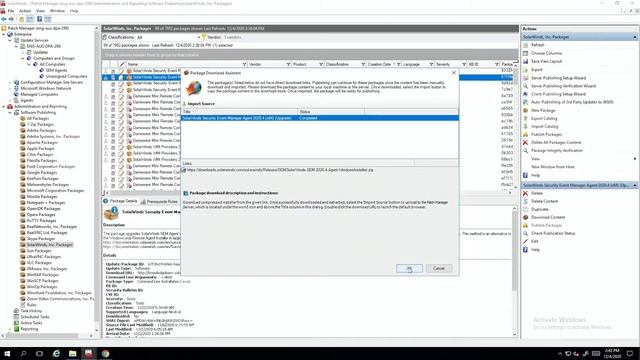Click the Choose Columns icon
Viewport: 640px width, 360px height.
(x=526, y=53)
